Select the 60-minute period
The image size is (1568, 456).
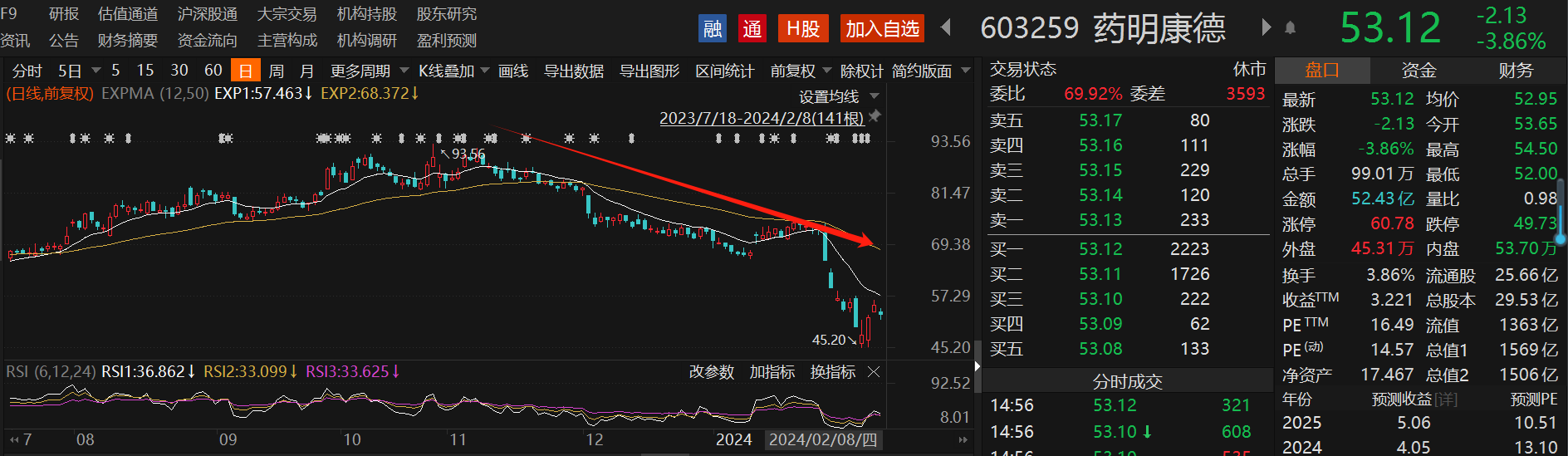[213, 71]
